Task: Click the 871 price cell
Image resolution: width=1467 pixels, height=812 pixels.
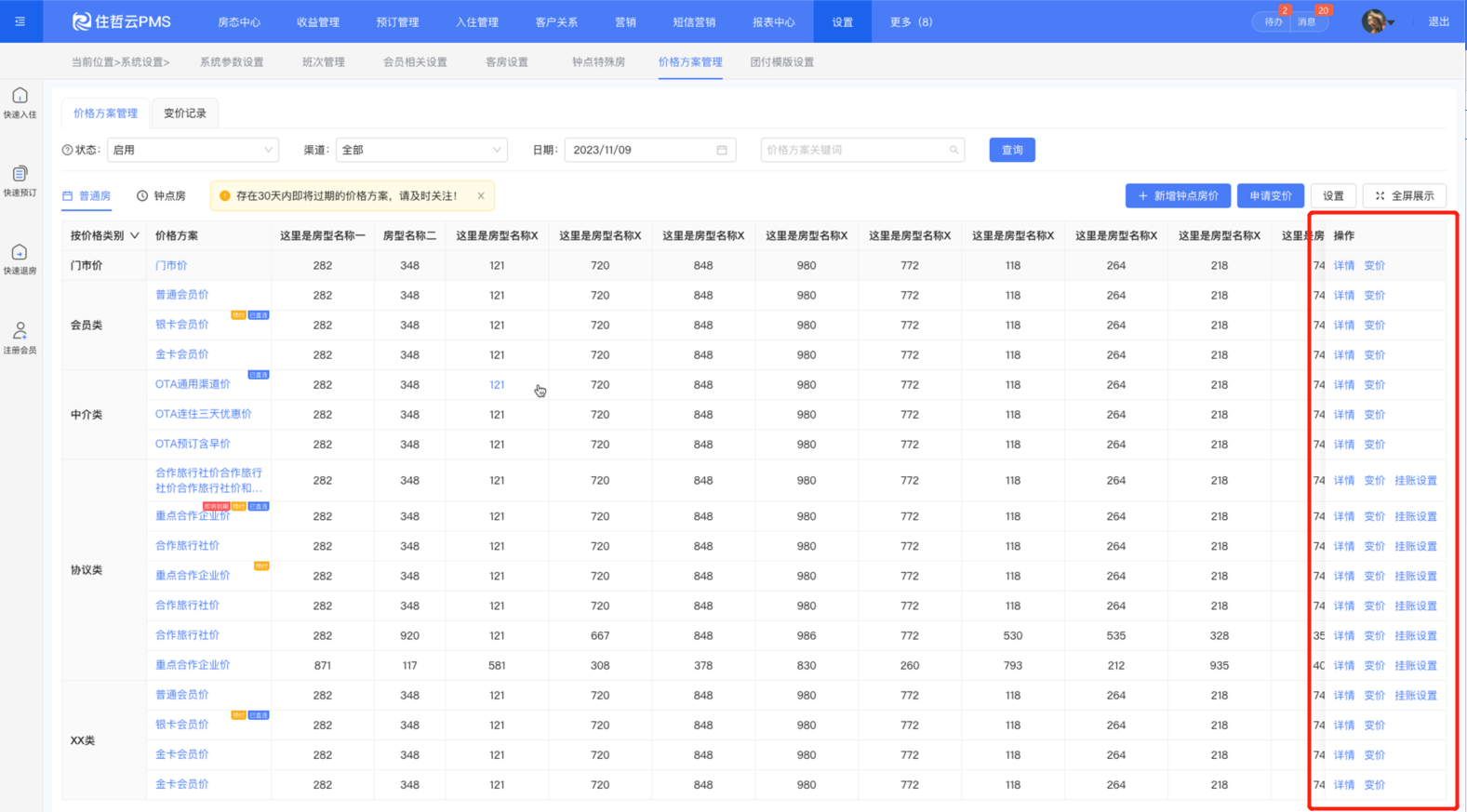Action: [x=323, y=665]
